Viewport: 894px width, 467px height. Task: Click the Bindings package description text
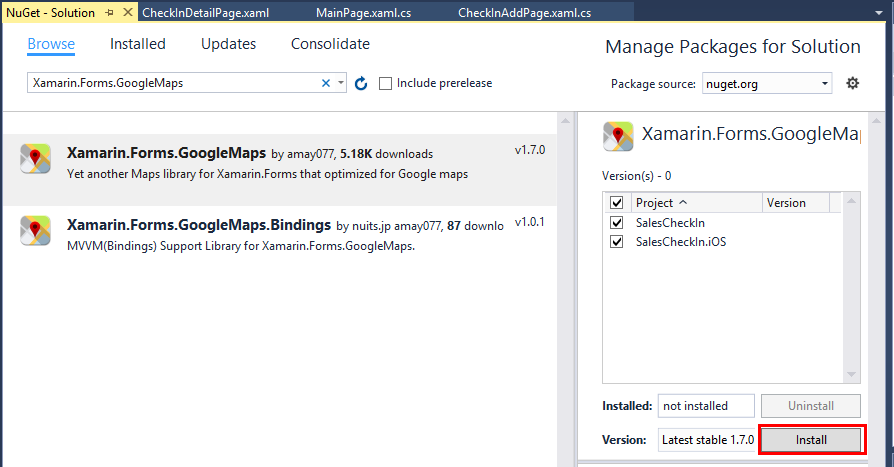tap(241, 246)
